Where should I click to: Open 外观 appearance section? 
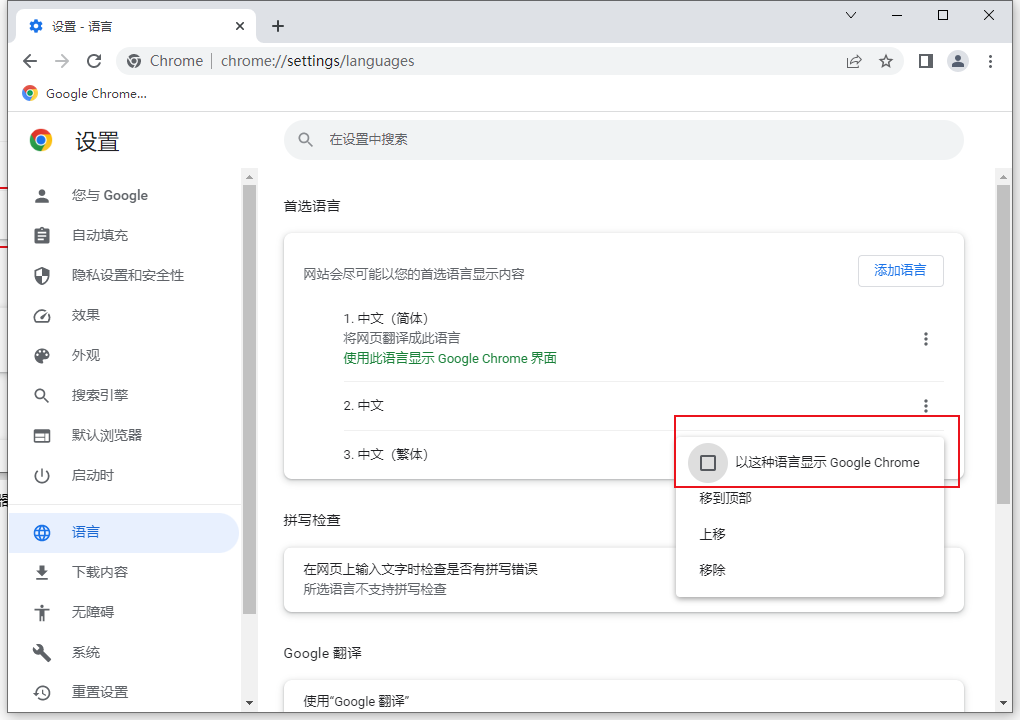(x=124, y=355)
